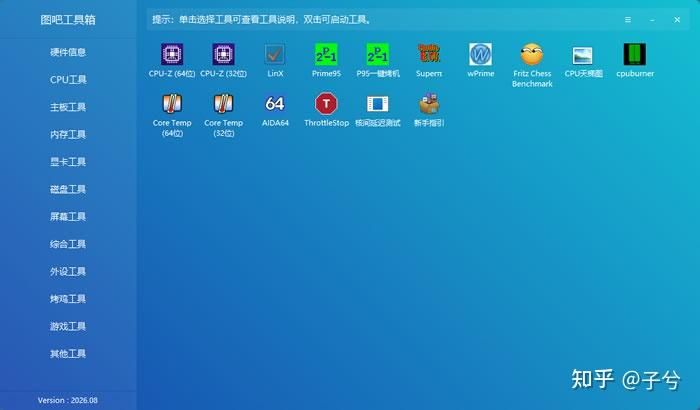Switch to the 内存工具 category
The width and height of the screenshot is (700, 410).
click(x=68, y=134)
